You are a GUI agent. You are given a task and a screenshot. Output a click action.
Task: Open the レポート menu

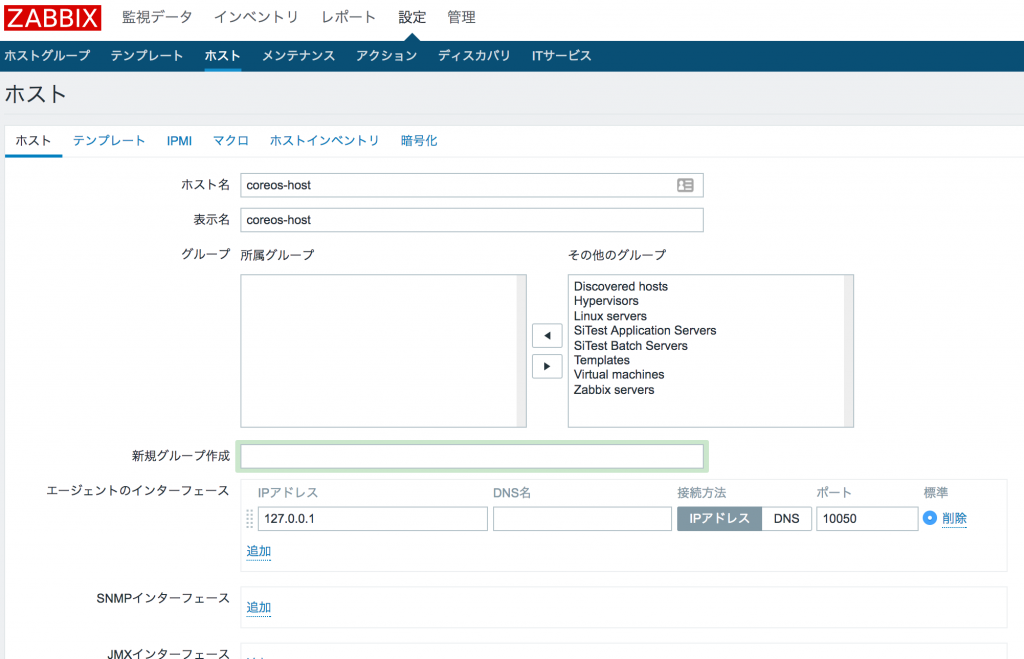point(348,18)
